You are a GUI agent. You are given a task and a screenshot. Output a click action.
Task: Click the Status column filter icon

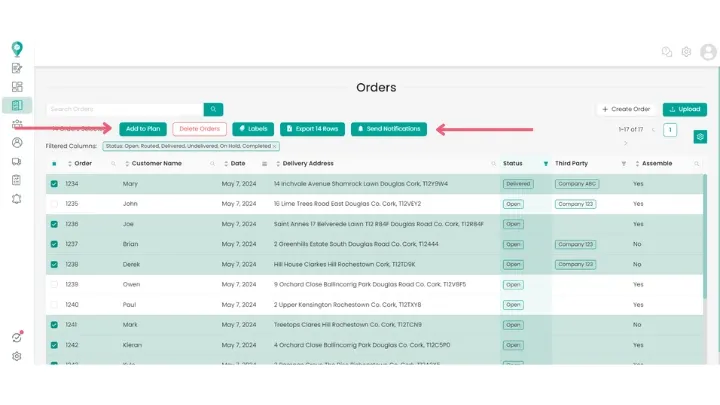[x=545, y=163]
